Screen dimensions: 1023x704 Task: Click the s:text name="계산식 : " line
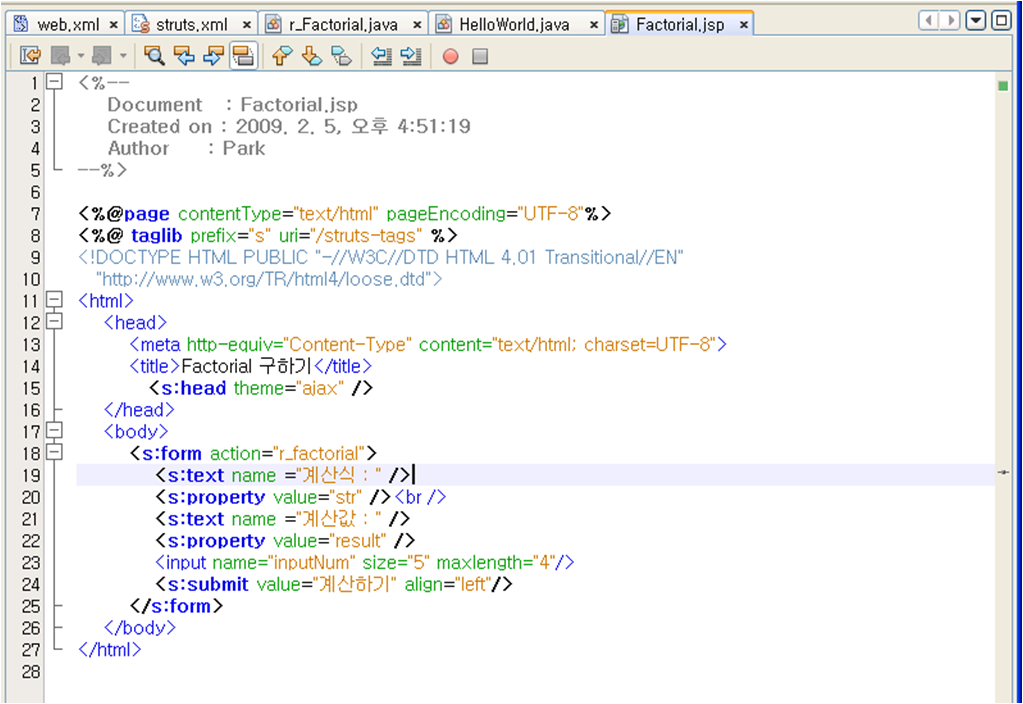tap(282, 475)
